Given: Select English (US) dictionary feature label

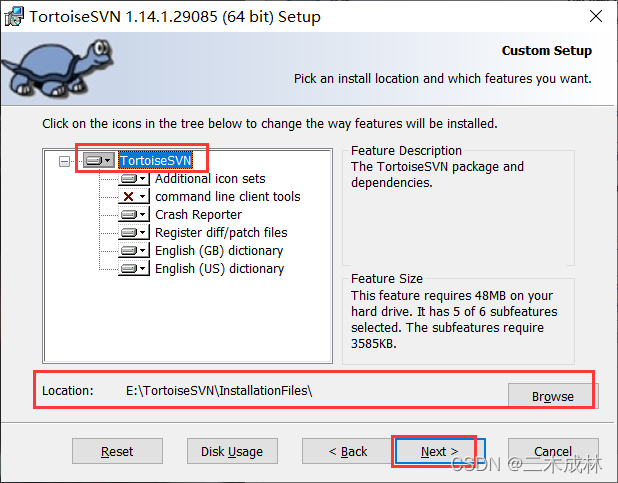Looking at the screenshot, I should pyautogui.click(x=220, y=269).
